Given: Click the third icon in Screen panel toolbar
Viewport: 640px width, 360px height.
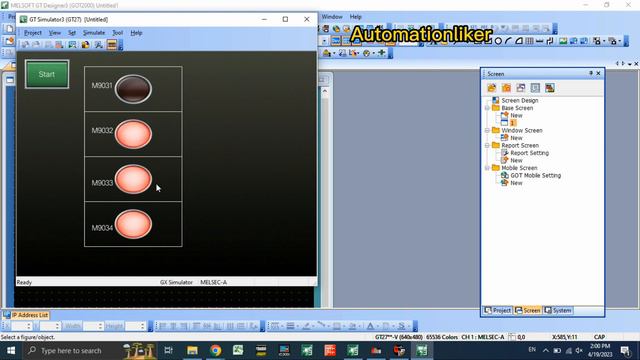Looking at the screenshot, I should [x=521, y=88].
